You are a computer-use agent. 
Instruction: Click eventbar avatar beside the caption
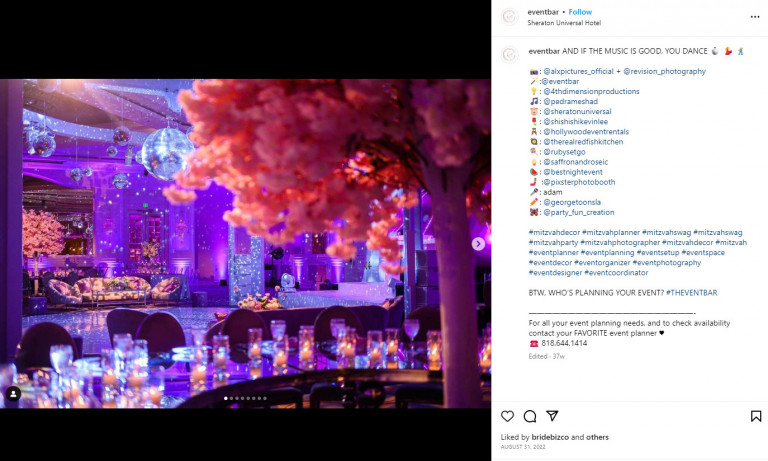pyautogui.click(x=510, y=53)
